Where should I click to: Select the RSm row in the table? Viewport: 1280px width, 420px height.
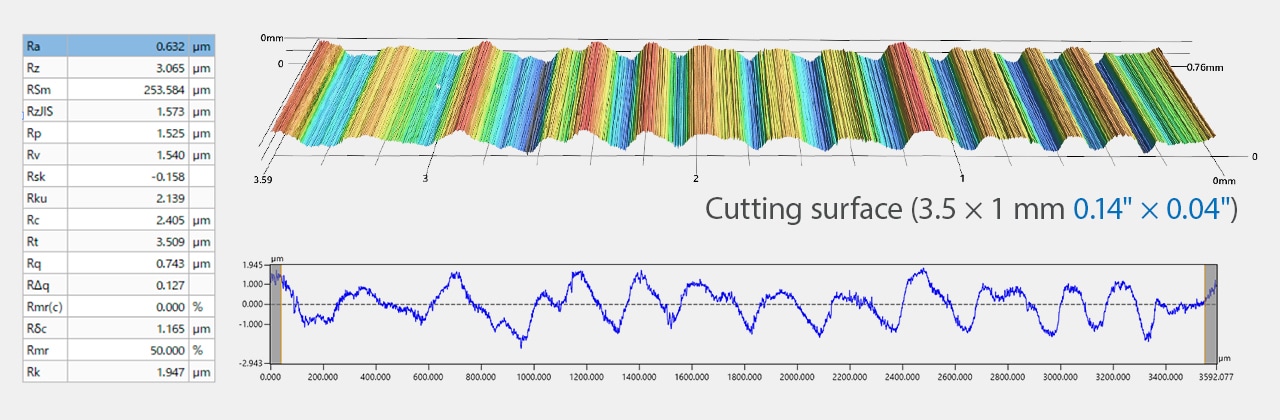coord(118,90)
